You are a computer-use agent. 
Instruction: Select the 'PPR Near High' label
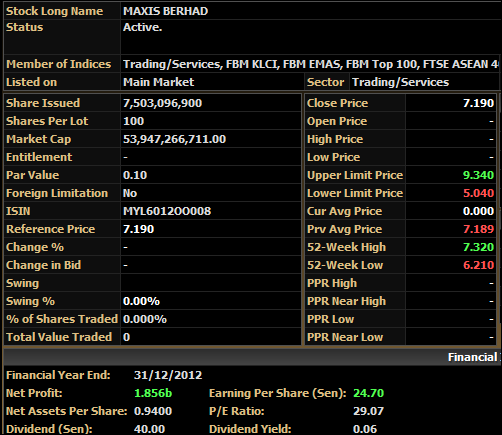pyautogui.click(x=346, y=301)
